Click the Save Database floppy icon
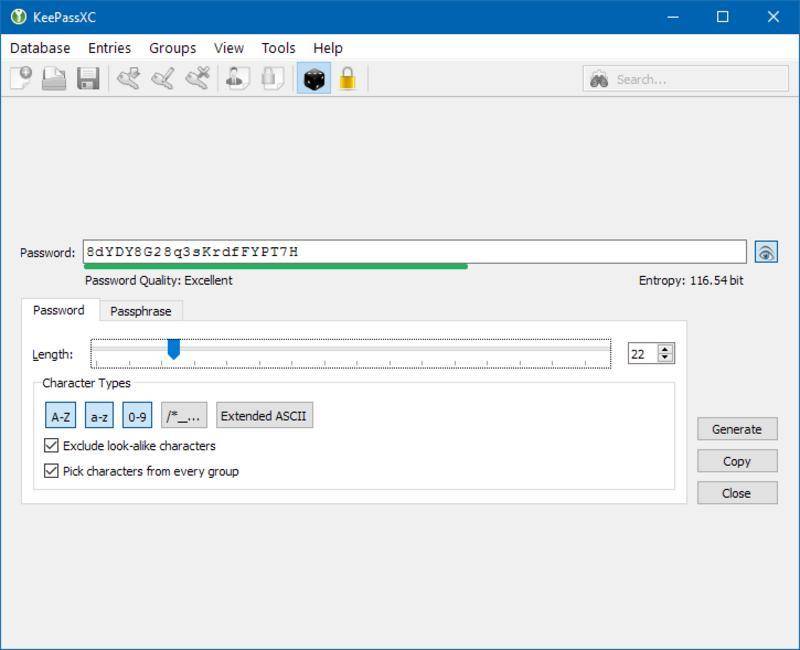The width and height of the screenshot is (800, 650). 88,79
